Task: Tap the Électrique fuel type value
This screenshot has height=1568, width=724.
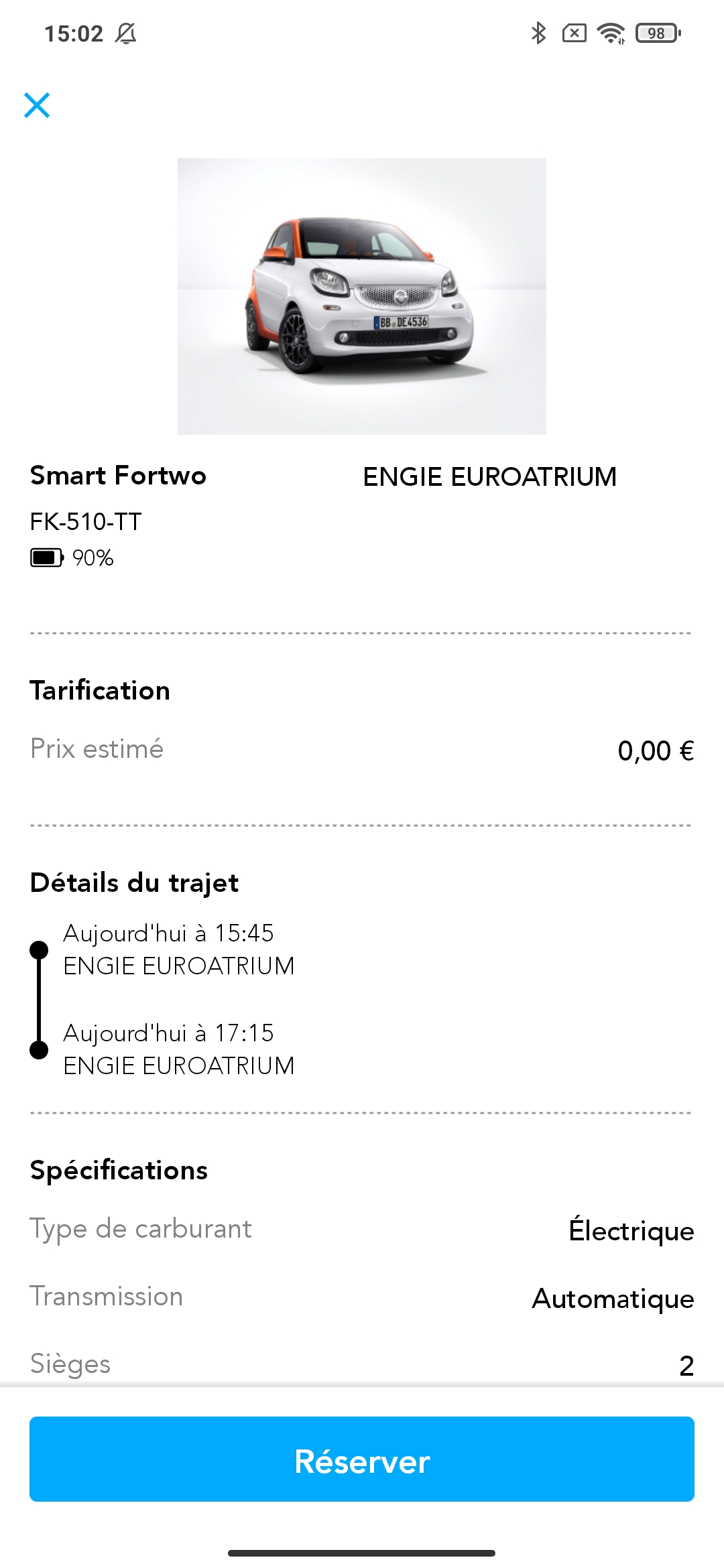Action: (631, 1230)
